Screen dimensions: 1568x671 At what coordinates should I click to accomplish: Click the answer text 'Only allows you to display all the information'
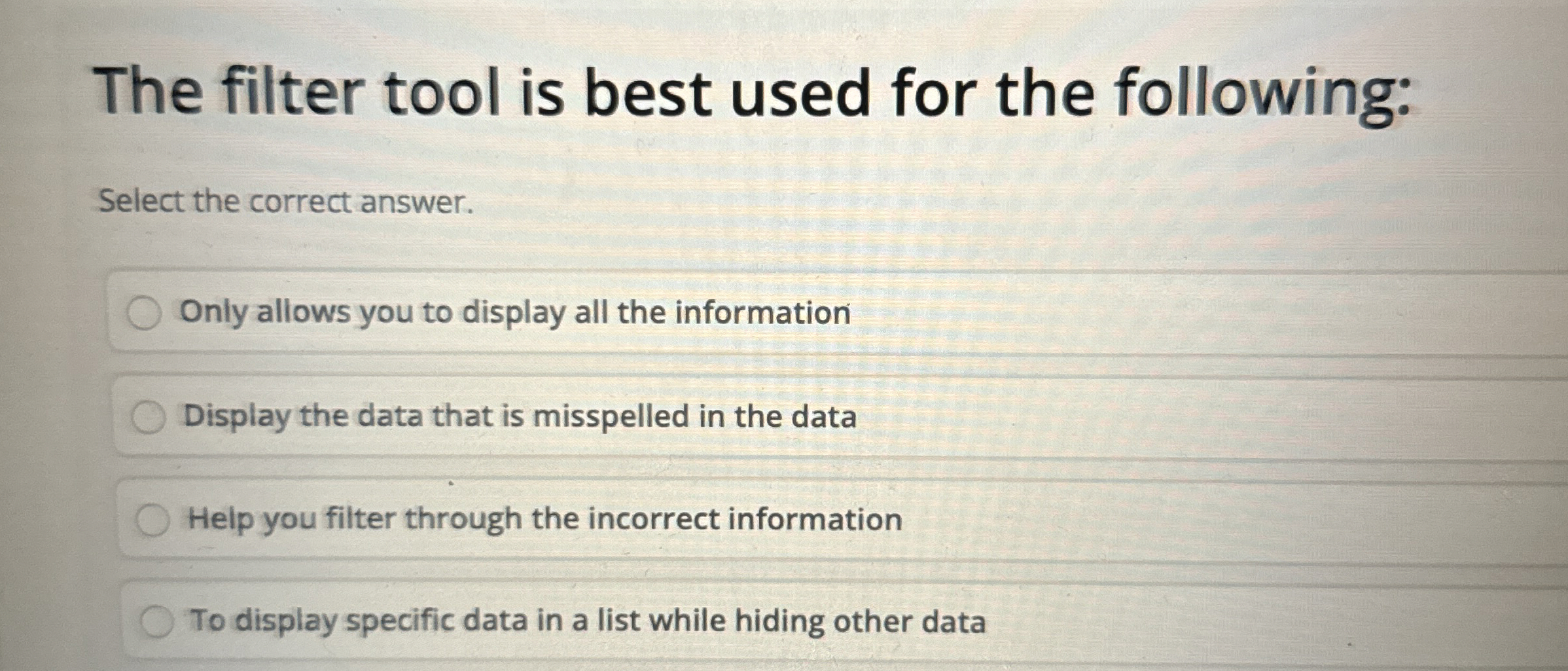[x=514, y=313]
